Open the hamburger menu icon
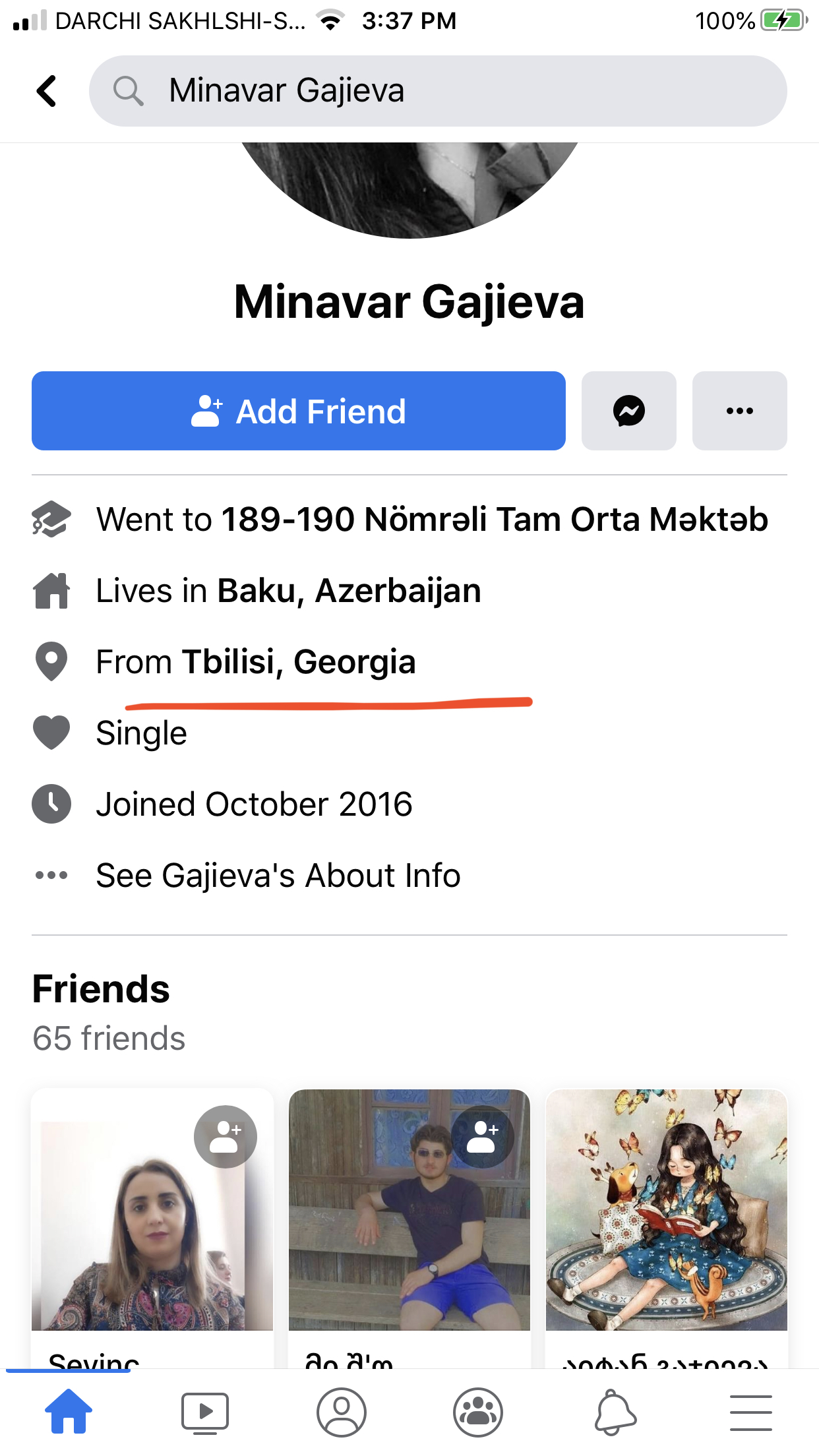This screenshot has width=819, height=1456. click(x=750, y=1412)
